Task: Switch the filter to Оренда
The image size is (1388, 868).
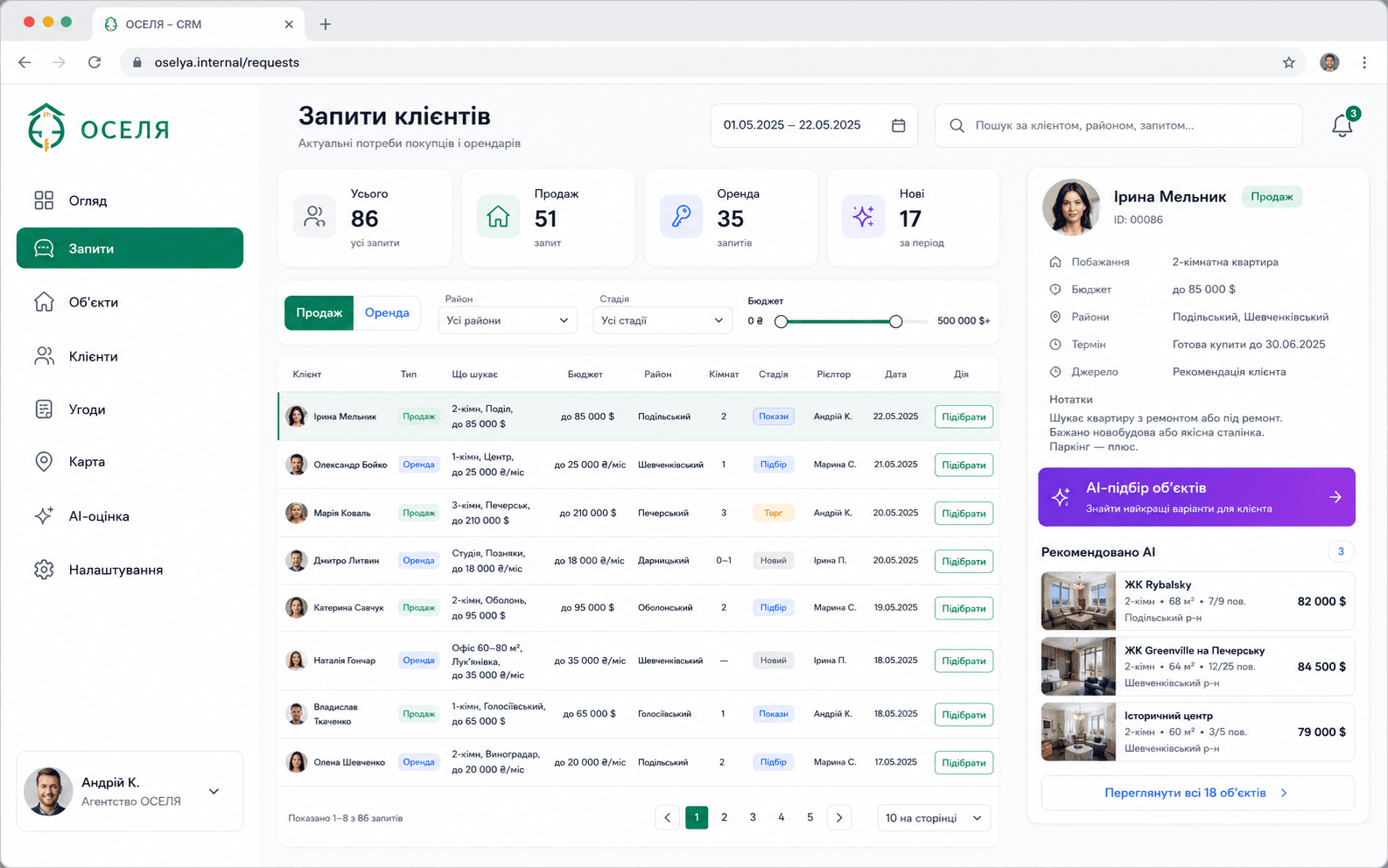Action: (x=387, y=312)
